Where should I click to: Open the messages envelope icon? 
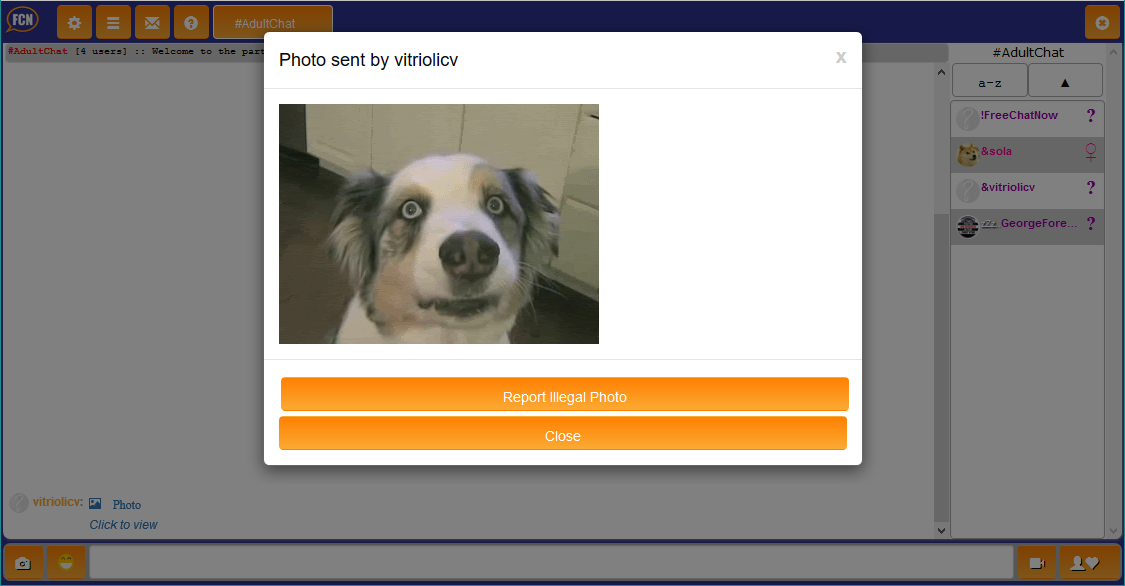152,22
